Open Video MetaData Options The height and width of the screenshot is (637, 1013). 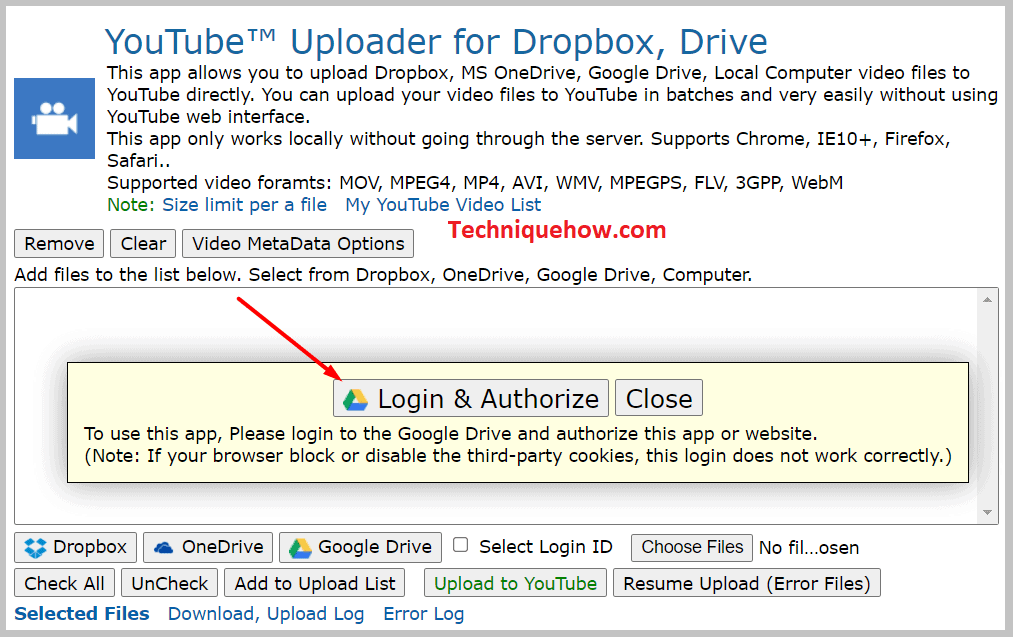298,244
